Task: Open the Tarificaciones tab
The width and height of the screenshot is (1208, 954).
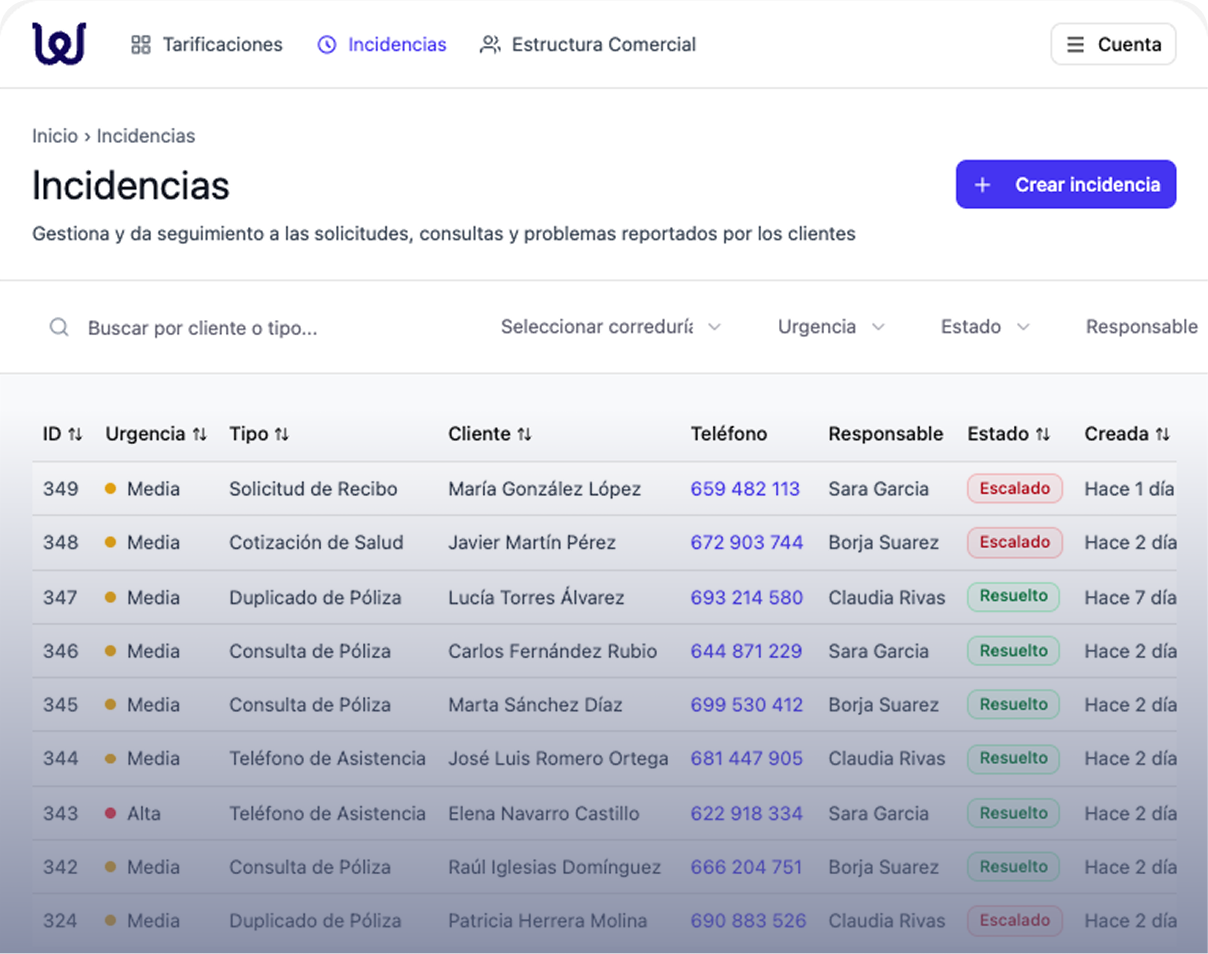Action: [x=207, y=45]
